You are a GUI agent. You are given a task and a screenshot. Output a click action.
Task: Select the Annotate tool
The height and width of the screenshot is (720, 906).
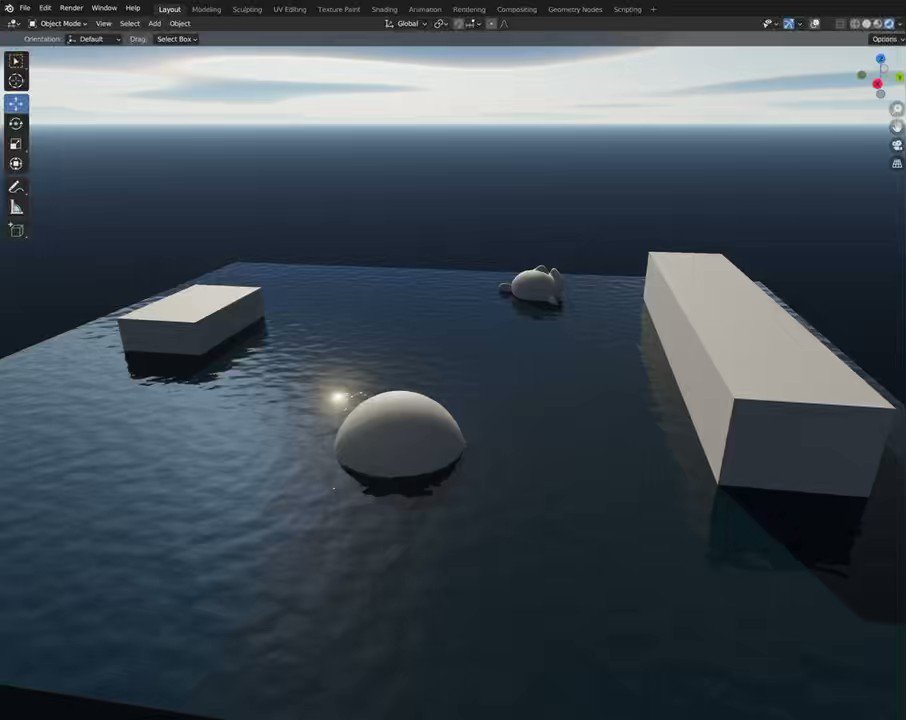coord(16,186)
